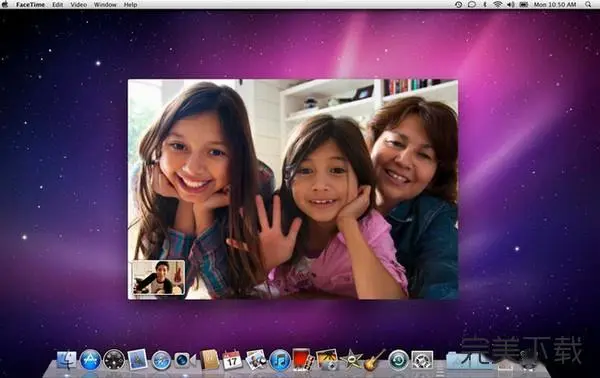Click the self-view picture-in-picture thumbnail
This screenshot has width=600, height=378.
coord(158,278)
